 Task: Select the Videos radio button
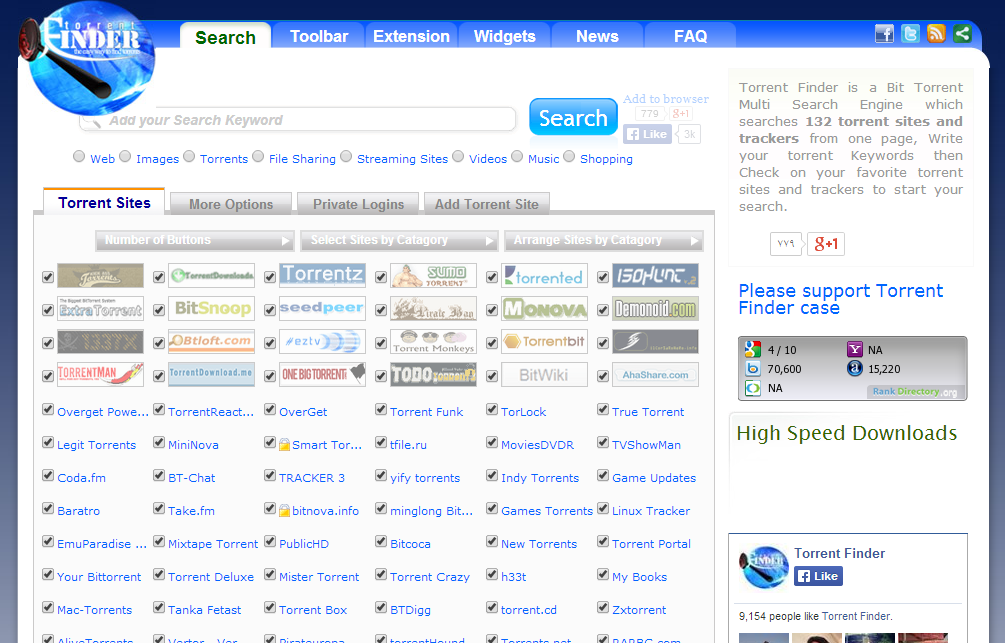(458, 157)
